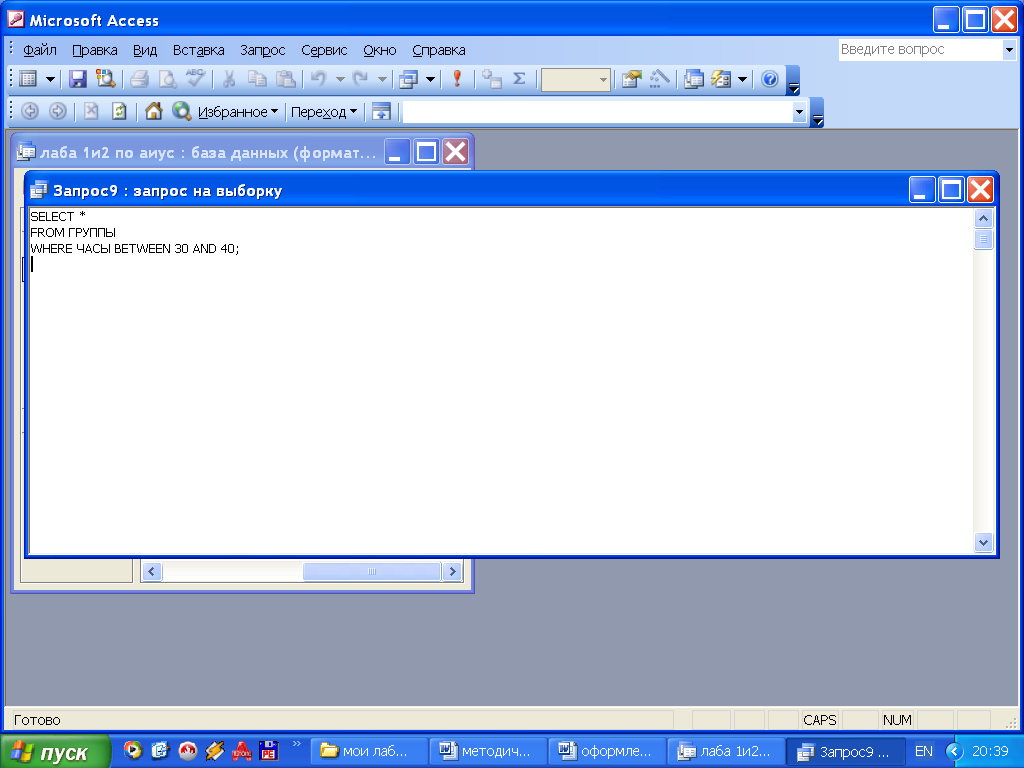Click the EN language indicator in tray
Screen dimensions: 1024x768
tap(923, 752)
